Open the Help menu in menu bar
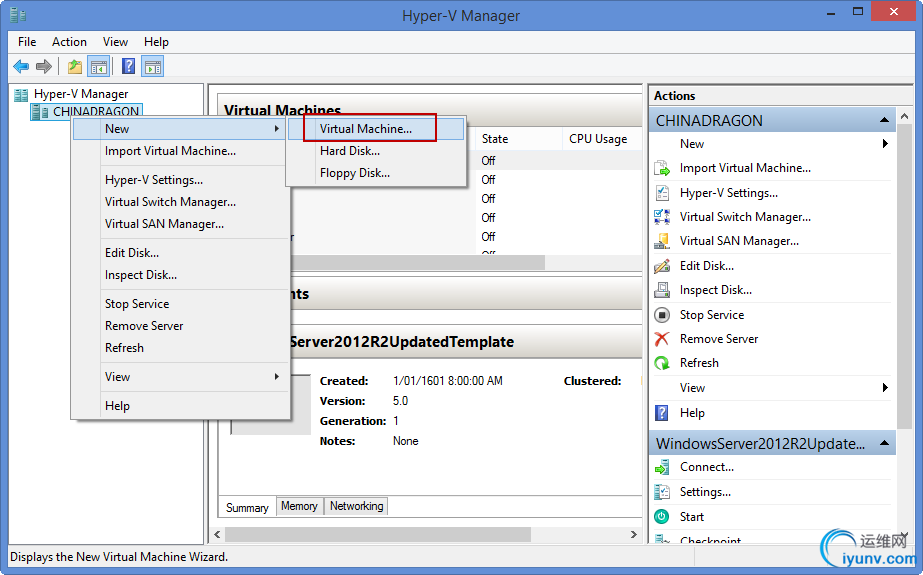The height and width of the screenshot is (575, 923). coord(156,42)
